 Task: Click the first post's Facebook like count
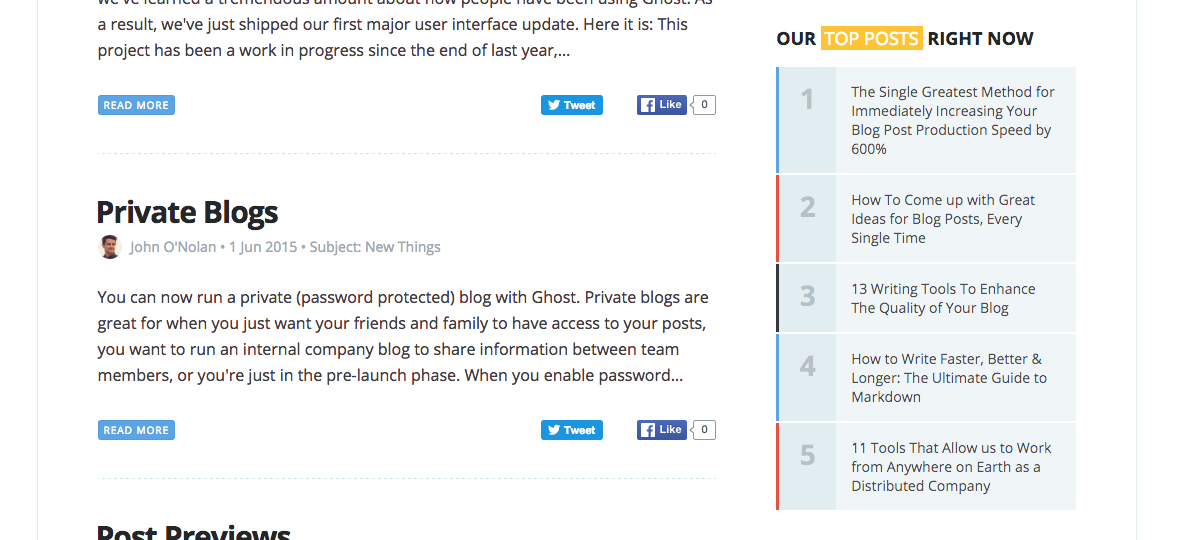704,105
